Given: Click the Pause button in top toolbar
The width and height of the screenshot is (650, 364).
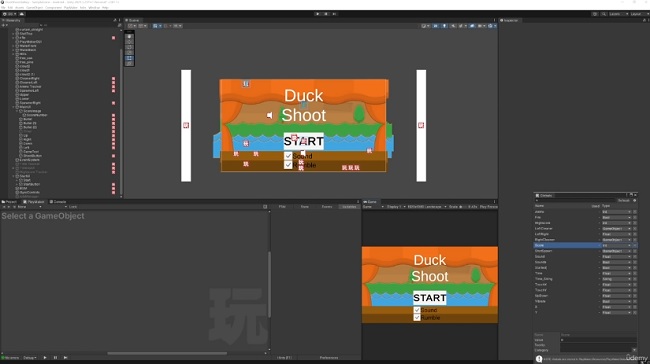Looking at the screenshot, I should click(x=326, y=14).
